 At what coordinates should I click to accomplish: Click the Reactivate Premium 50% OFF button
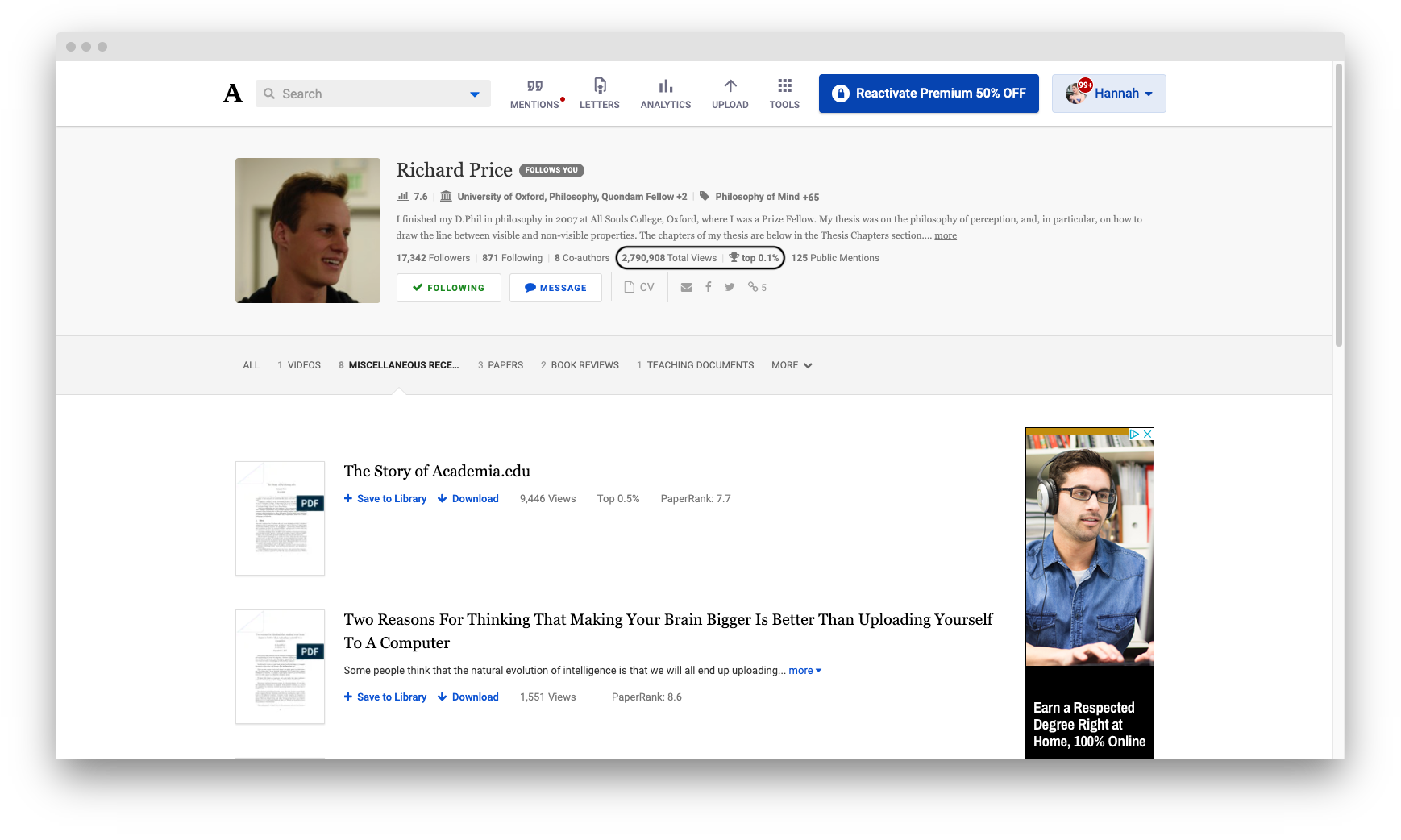(929, 94)
